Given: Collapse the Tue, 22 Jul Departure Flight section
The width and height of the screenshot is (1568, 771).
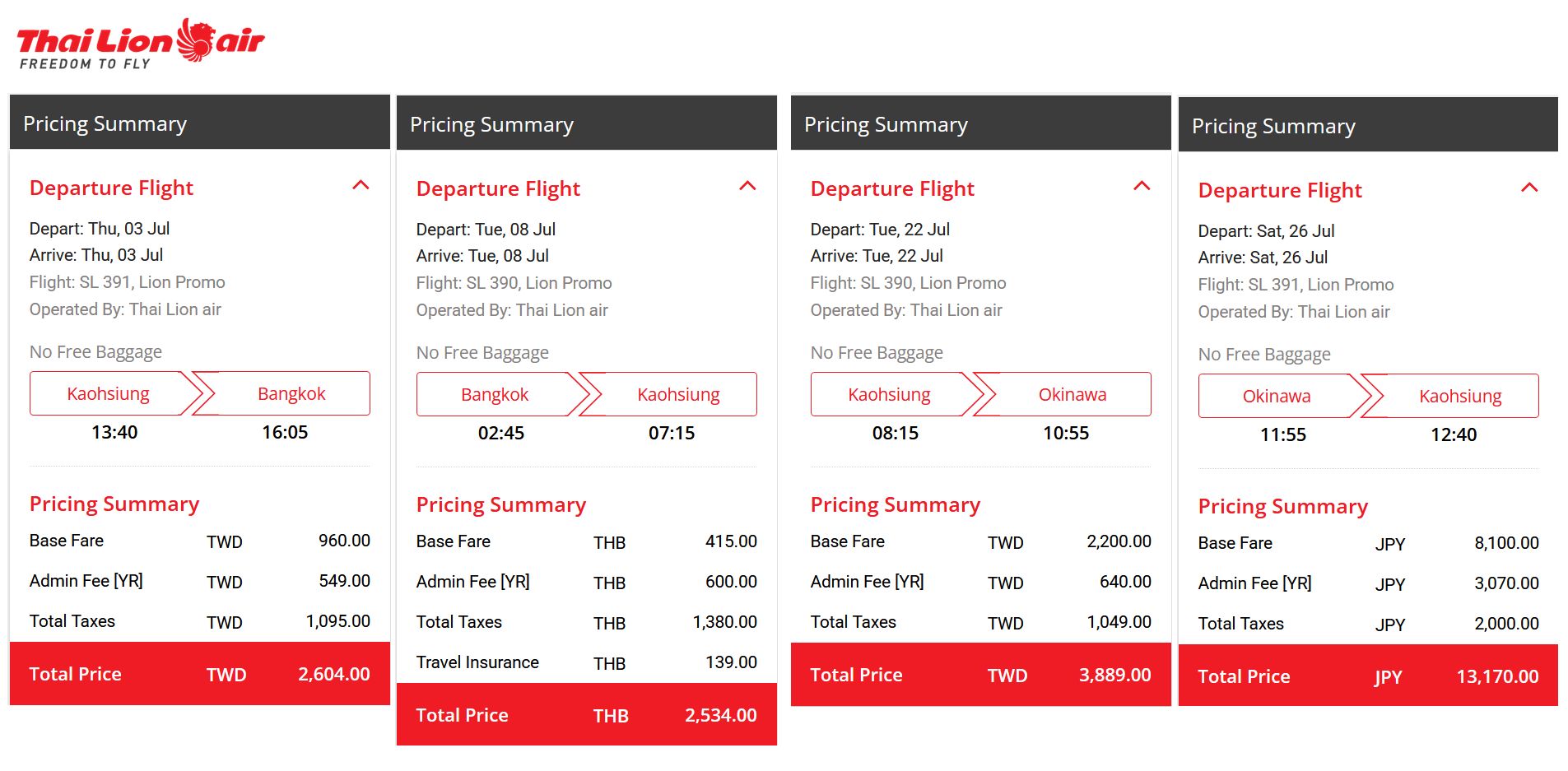Looking at the screenshot, I should click(1142, 187).
